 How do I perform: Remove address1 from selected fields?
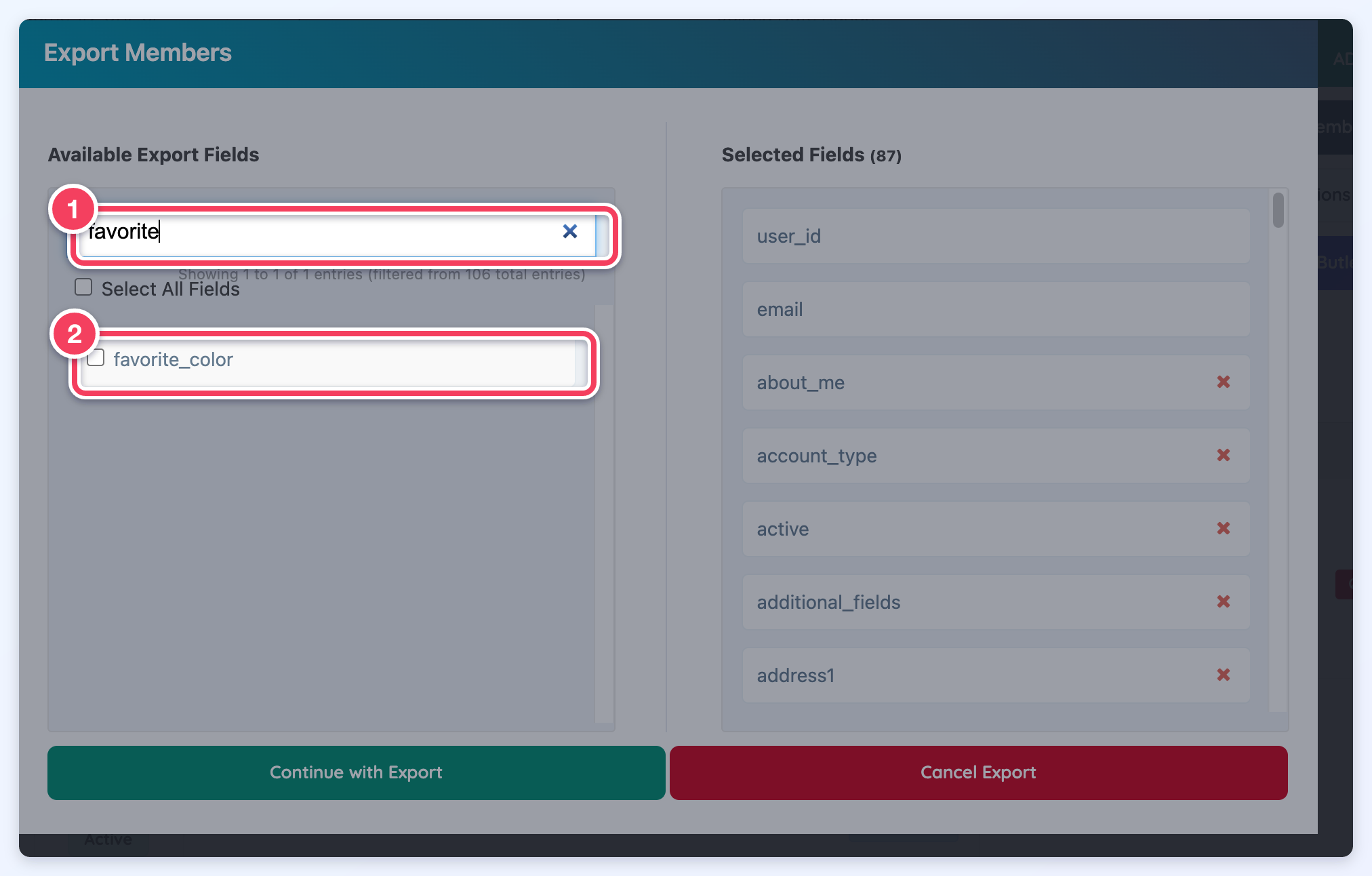pyautogui.click(x=1223, y=675)
